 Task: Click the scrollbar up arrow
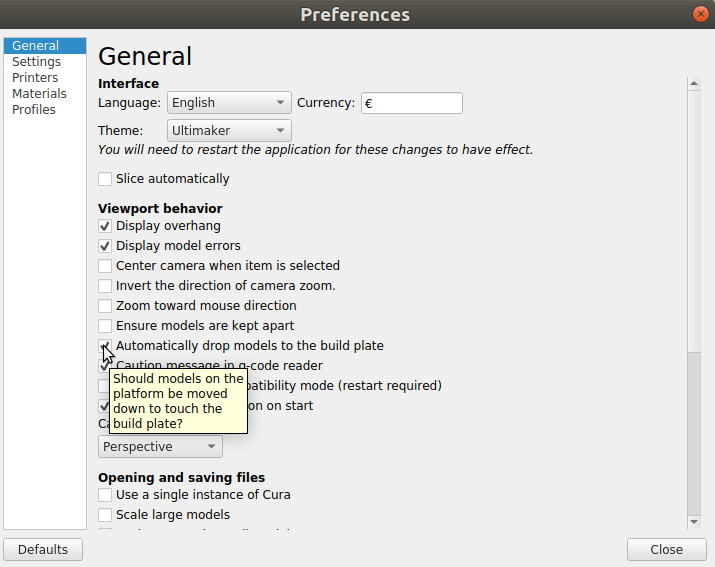[694, 83]
